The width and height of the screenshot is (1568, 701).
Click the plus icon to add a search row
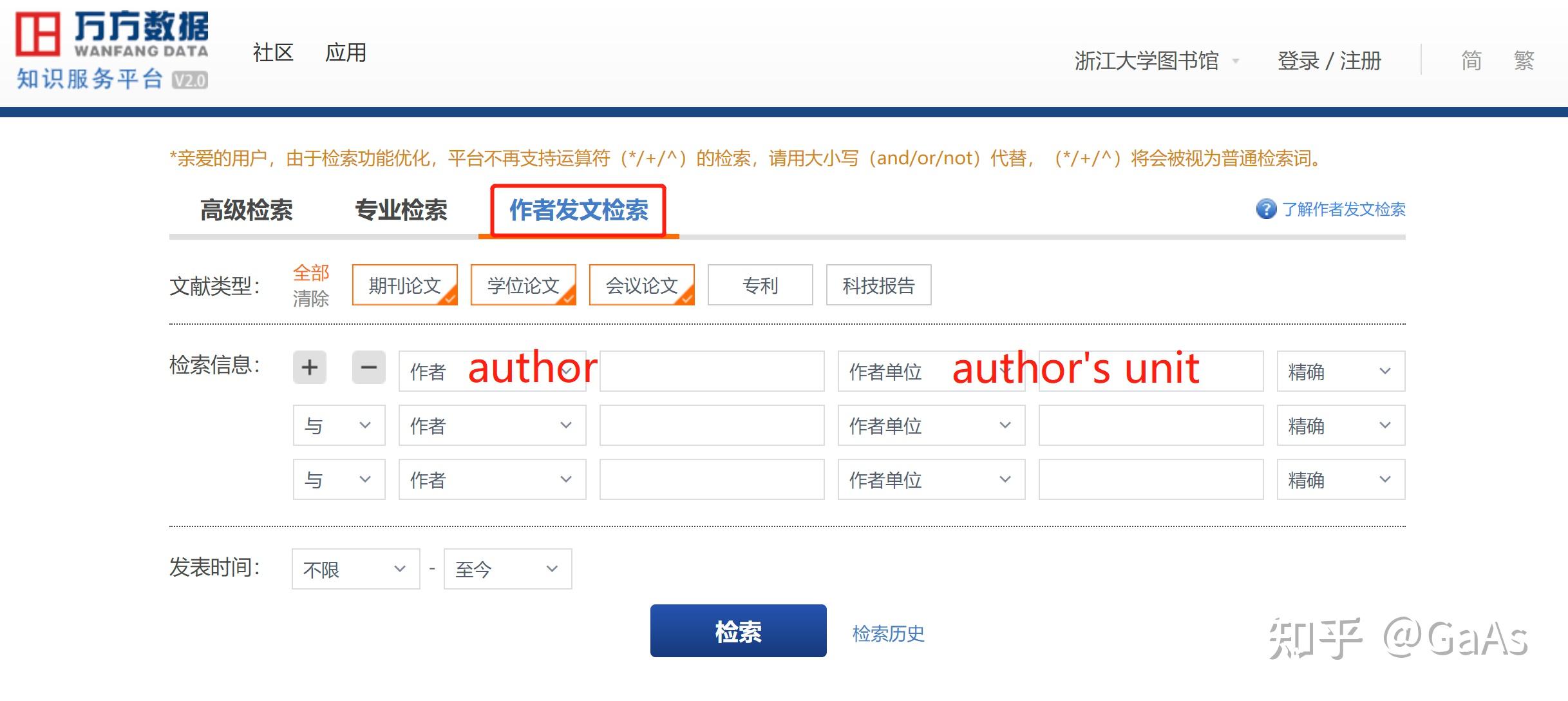pos(310,367)
